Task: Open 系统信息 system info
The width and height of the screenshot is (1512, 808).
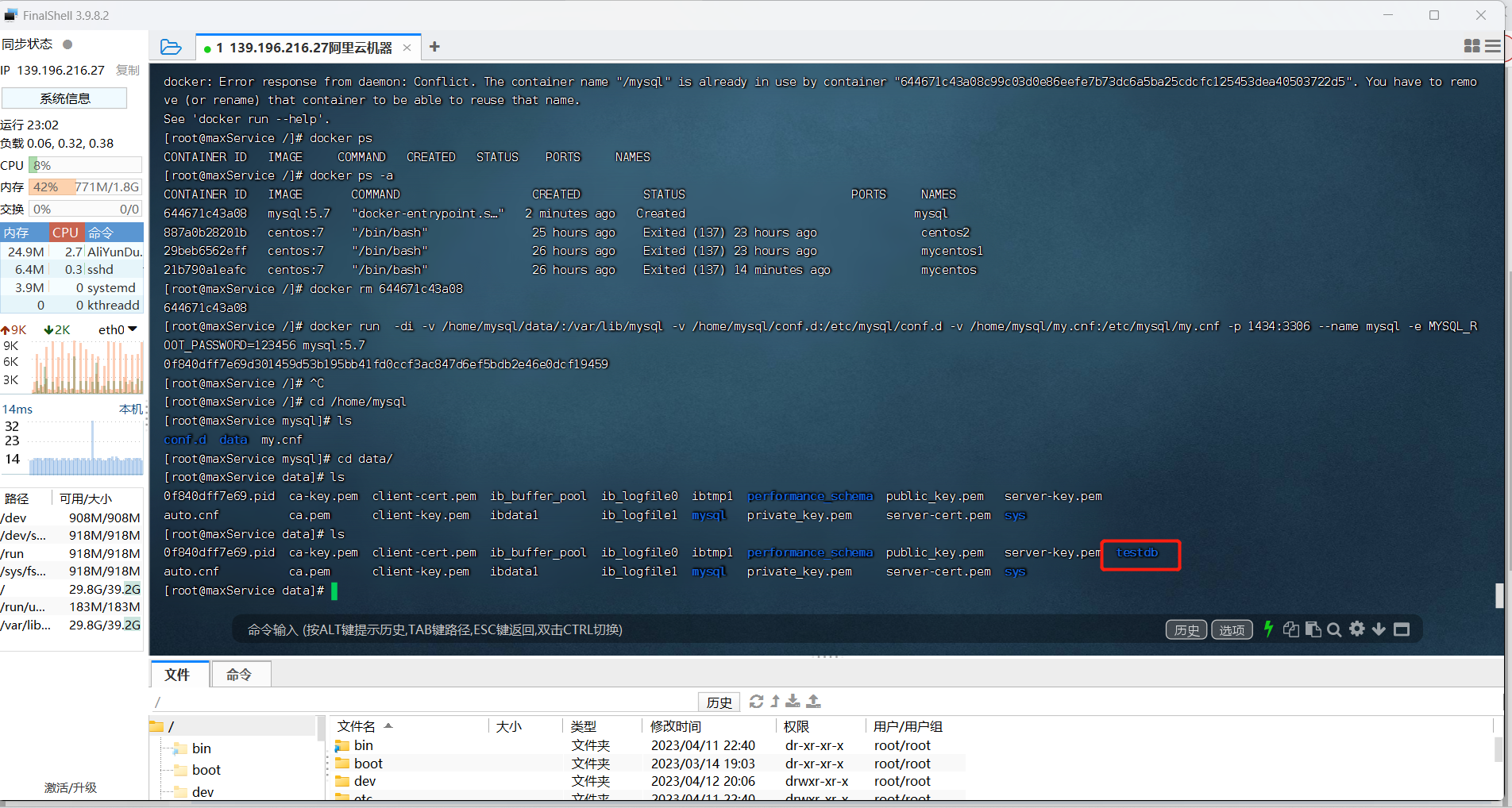Action: (x=64, y=98)
